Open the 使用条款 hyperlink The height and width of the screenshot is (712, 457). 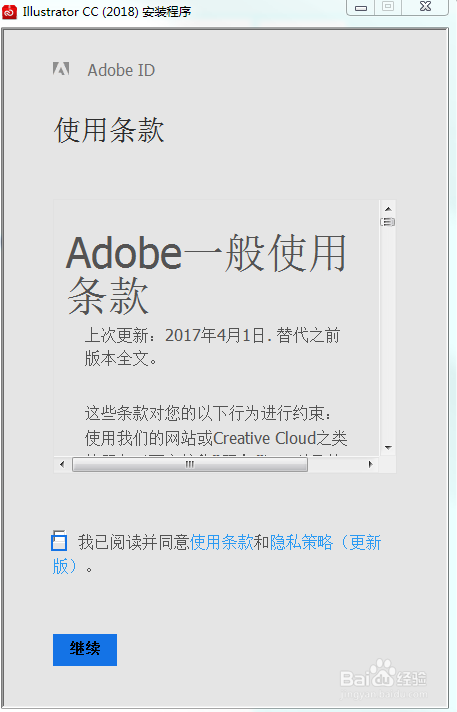click(222, 542)
